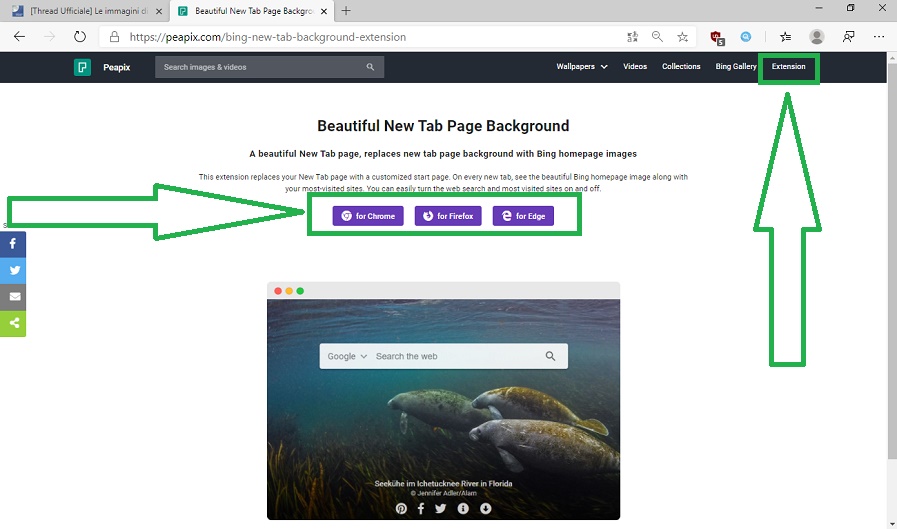
Task: Click the Seekühe im Ichetucknee River caption
Action: 443,483
